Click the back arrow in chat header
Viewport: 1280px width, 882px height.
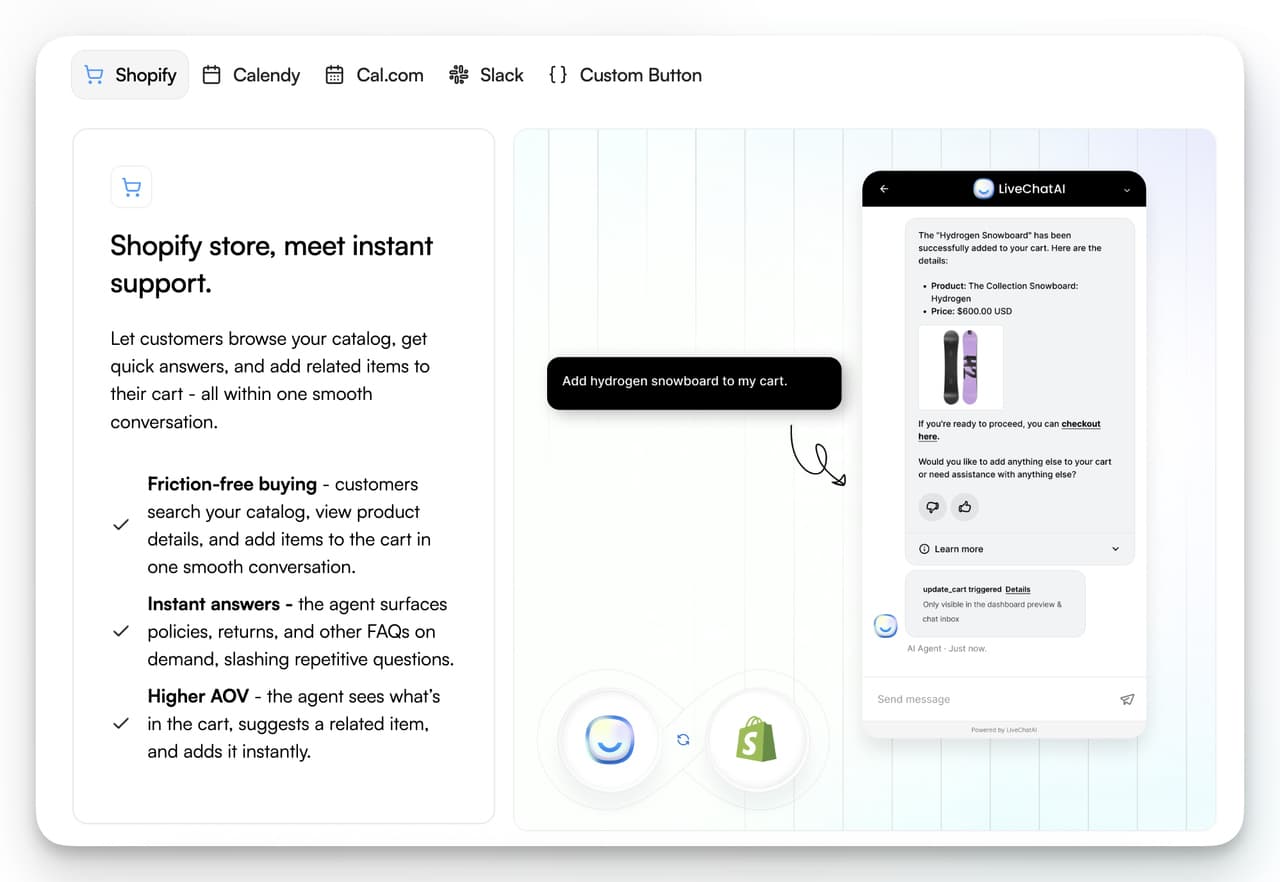[884, 189]
